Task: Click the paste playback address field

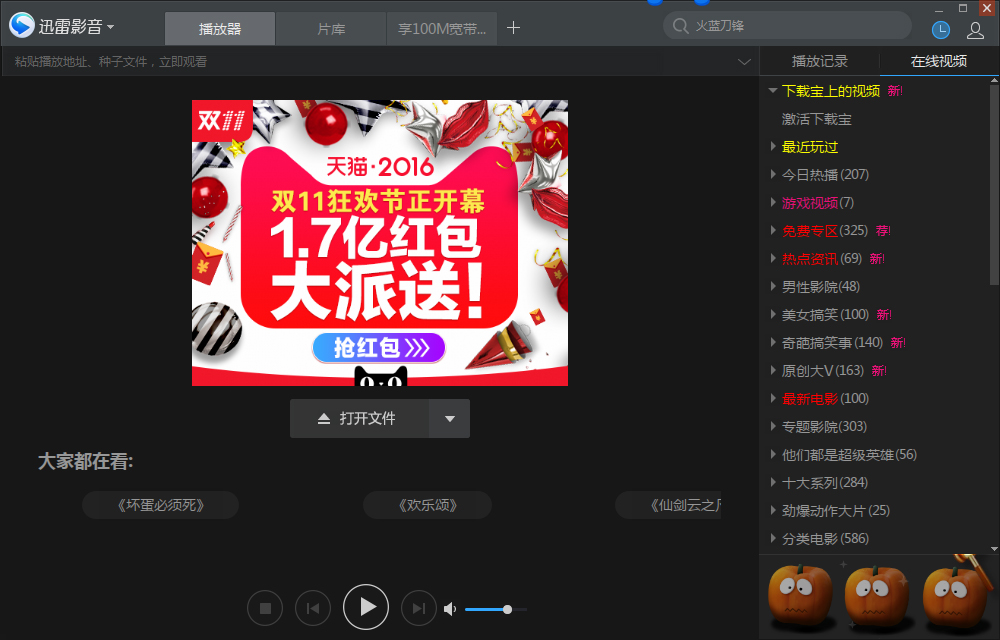Action: tap(370, 62)
